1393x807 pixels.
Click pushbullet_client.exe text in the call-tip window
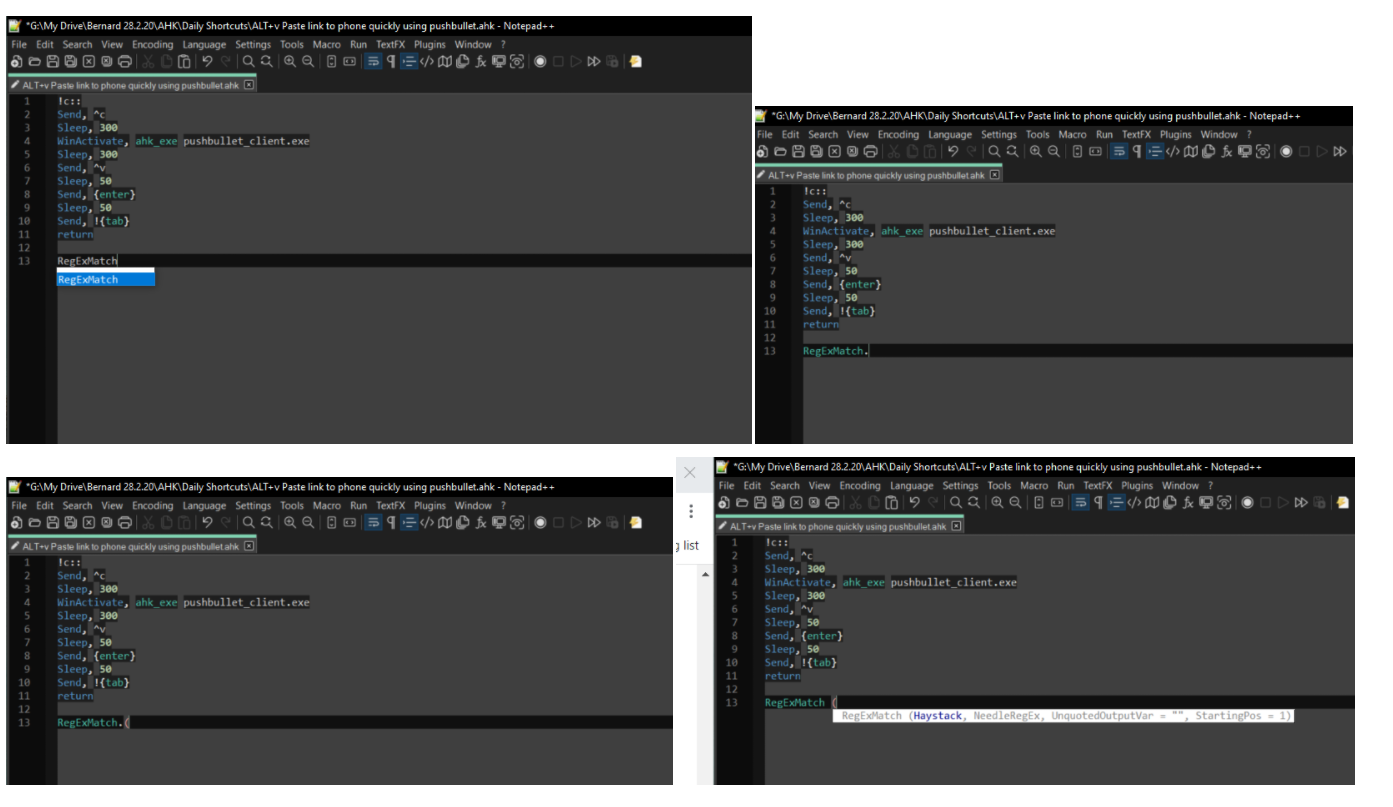[x=954, y=582]
